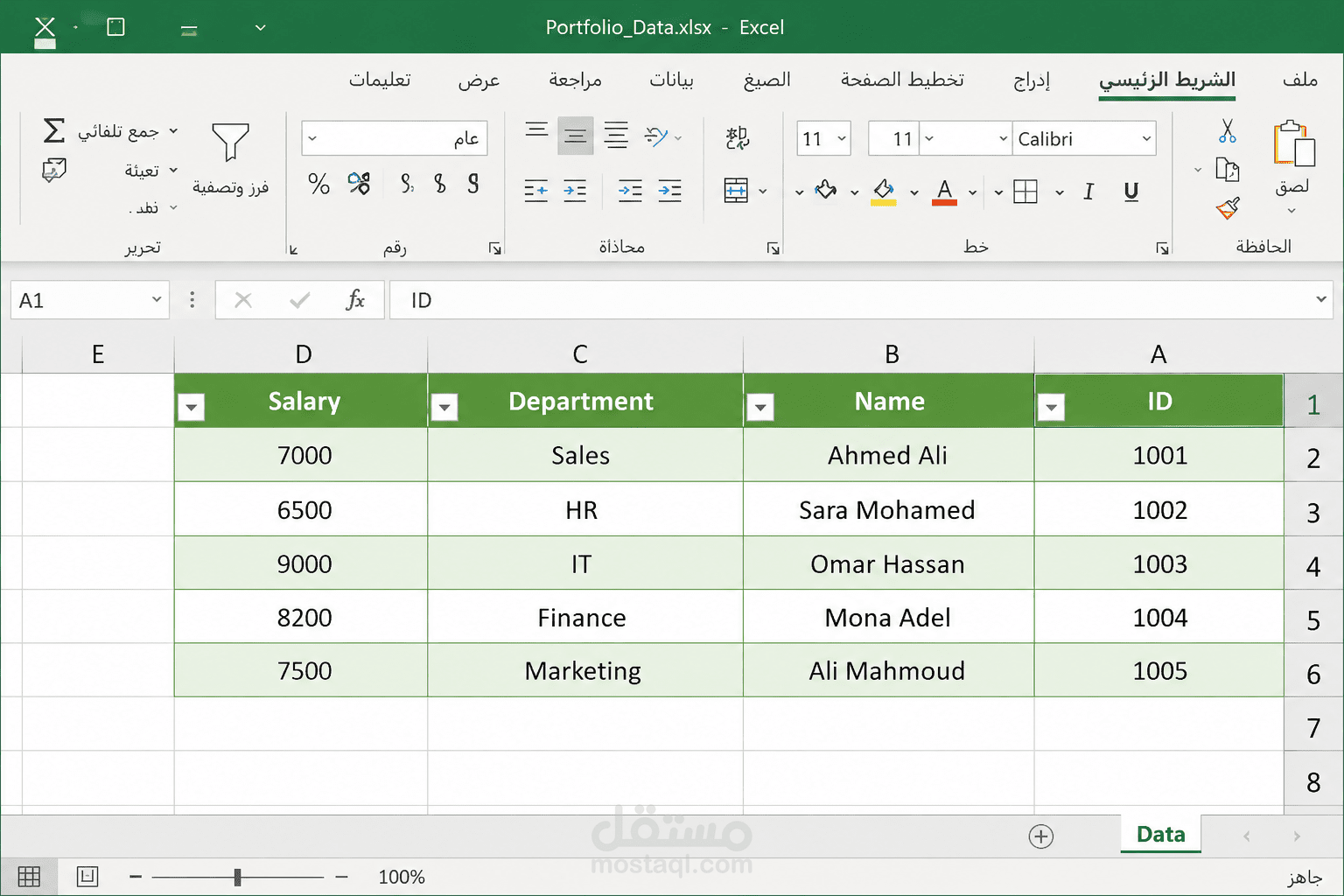Open Font group dialog launcher
The image size is (1344, 896).
(1162, 248)
